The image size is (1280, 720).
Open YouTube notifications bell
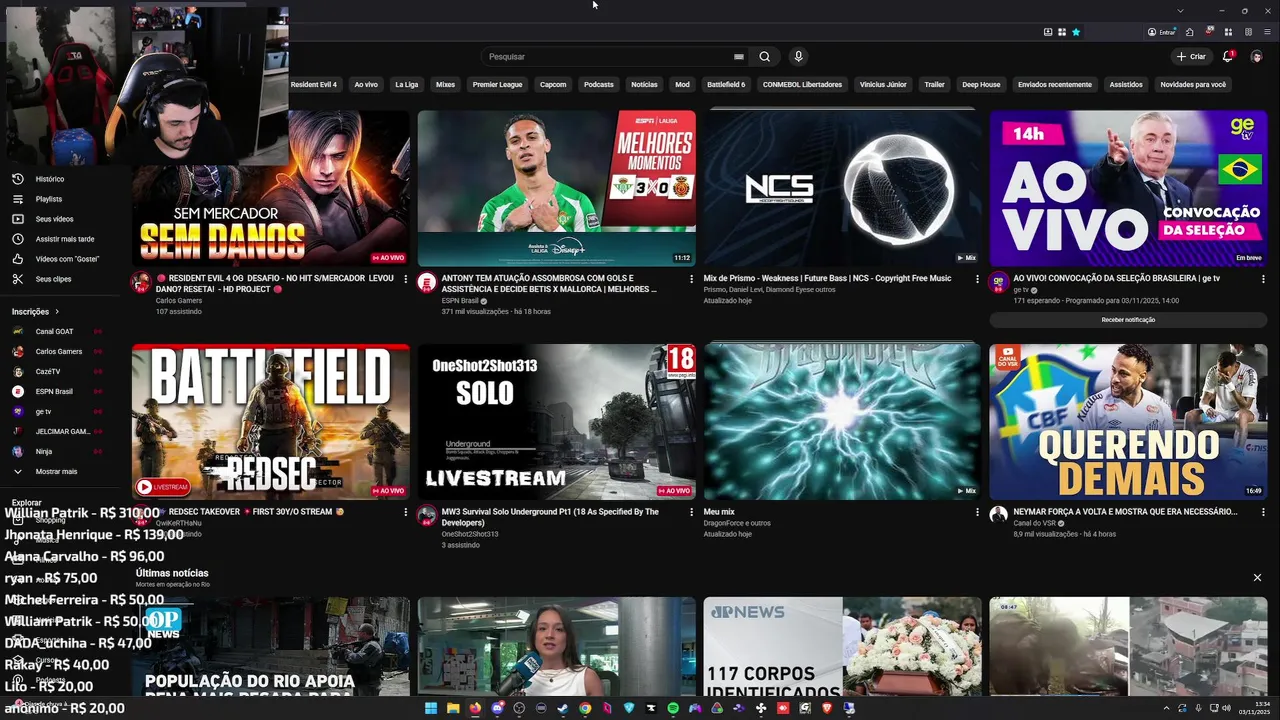[1228, 57]
